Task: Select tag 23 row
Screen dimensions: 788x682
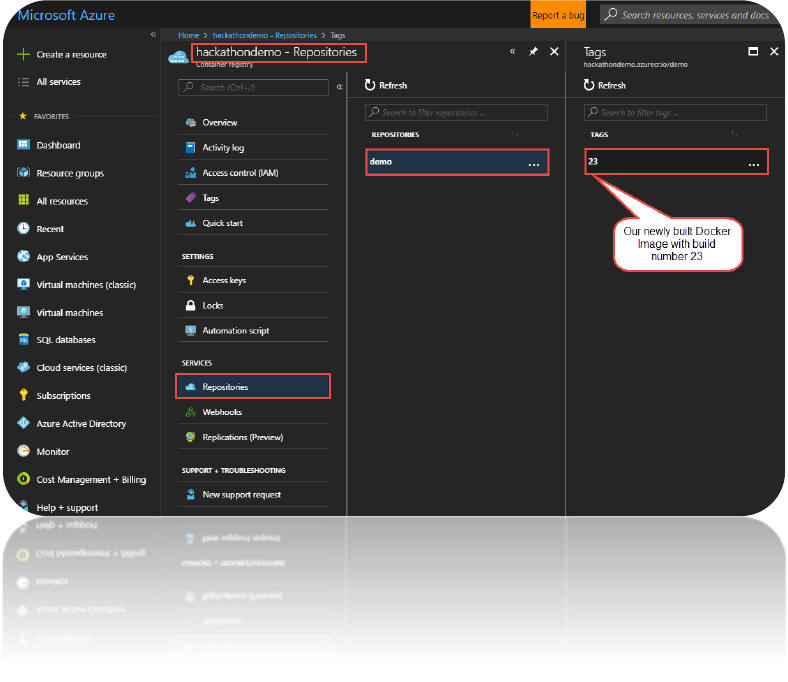Action: [676, 162]
